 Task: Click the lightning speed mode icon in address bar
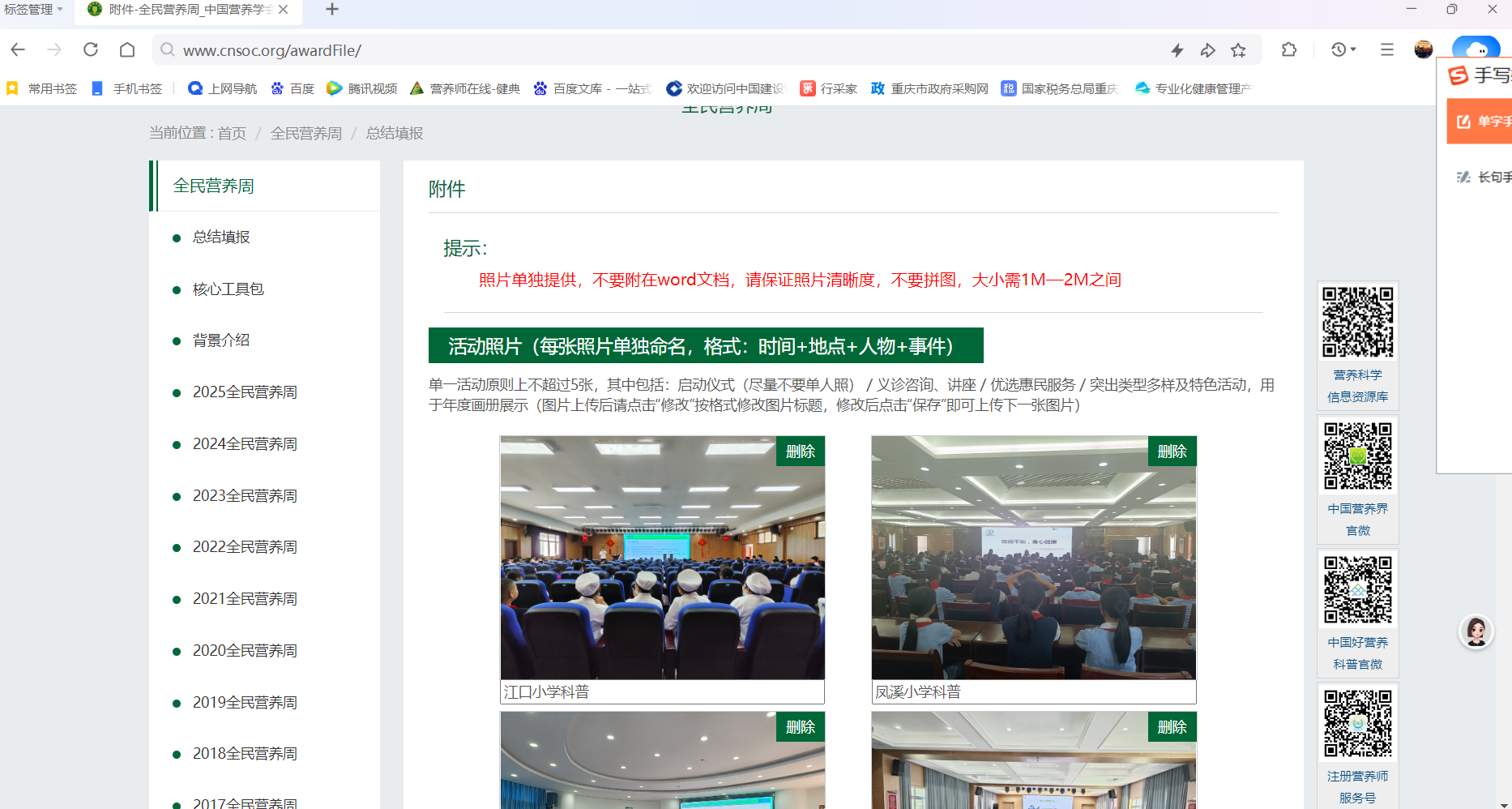1177,50
